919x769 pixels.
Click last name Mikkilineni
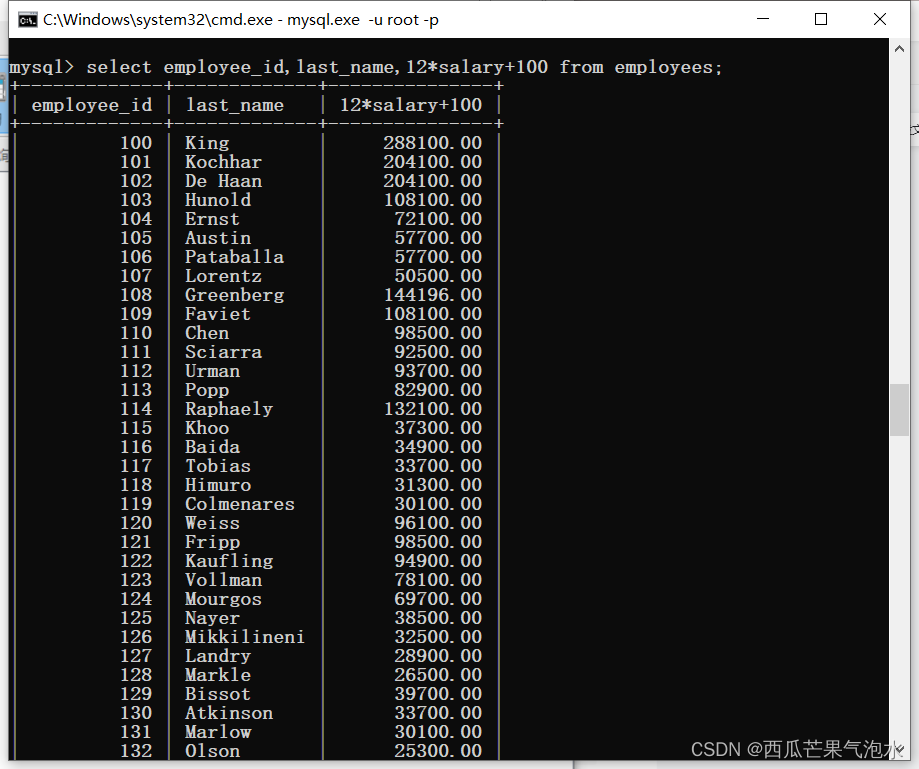pyautogui.click(x=245, y=637)
